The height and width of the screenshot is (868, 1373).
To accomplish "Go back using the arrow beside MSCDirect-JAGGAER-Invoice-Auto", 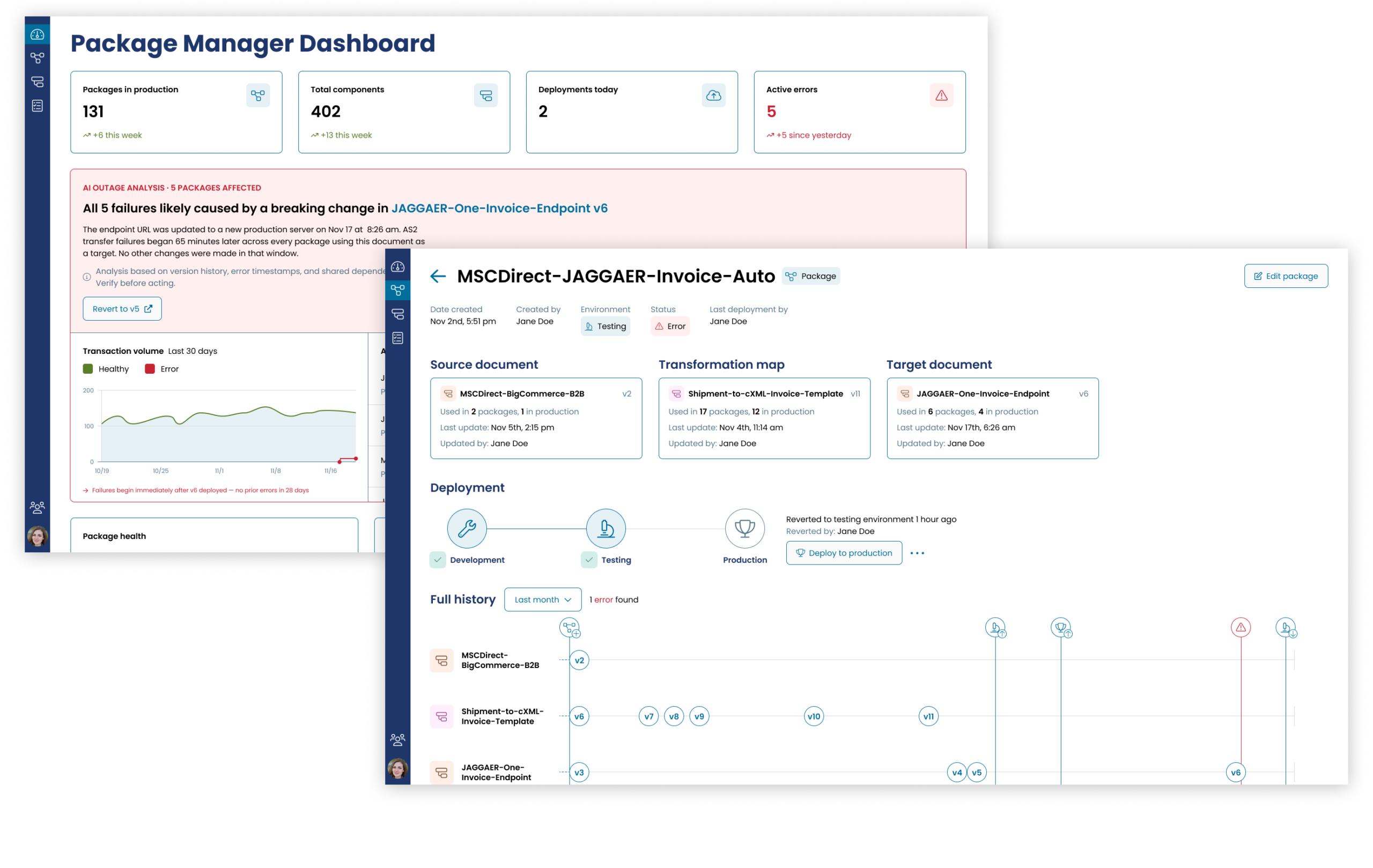I will 438,277.
